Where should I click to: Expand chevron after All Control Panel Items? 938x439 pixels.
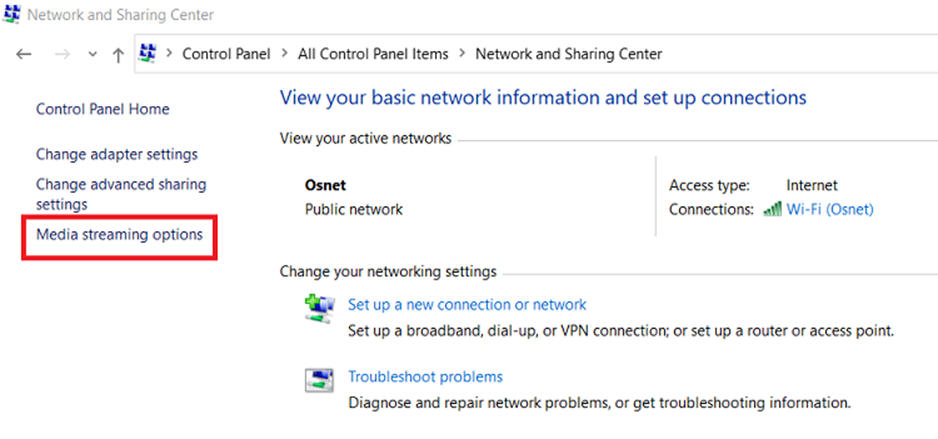462,54
